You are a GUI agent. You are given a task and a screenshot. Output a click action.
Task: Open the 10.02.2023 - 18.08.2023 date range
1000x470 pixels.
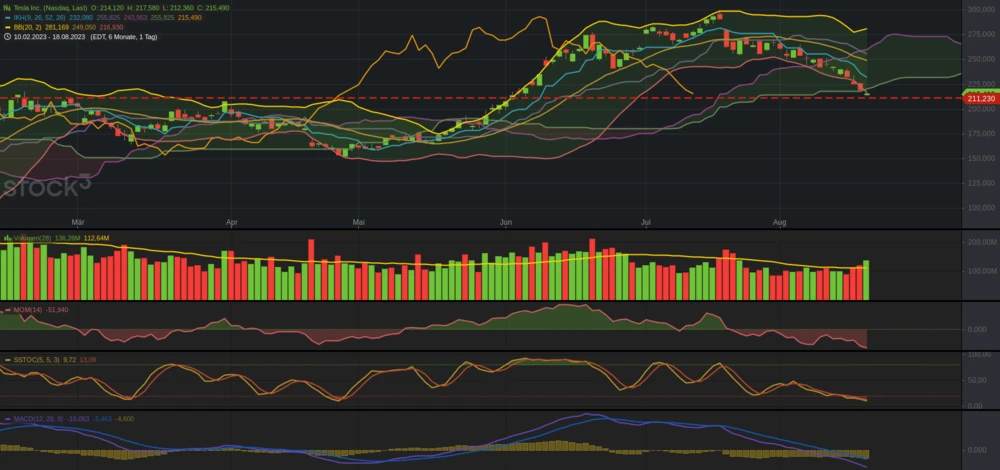49,37
